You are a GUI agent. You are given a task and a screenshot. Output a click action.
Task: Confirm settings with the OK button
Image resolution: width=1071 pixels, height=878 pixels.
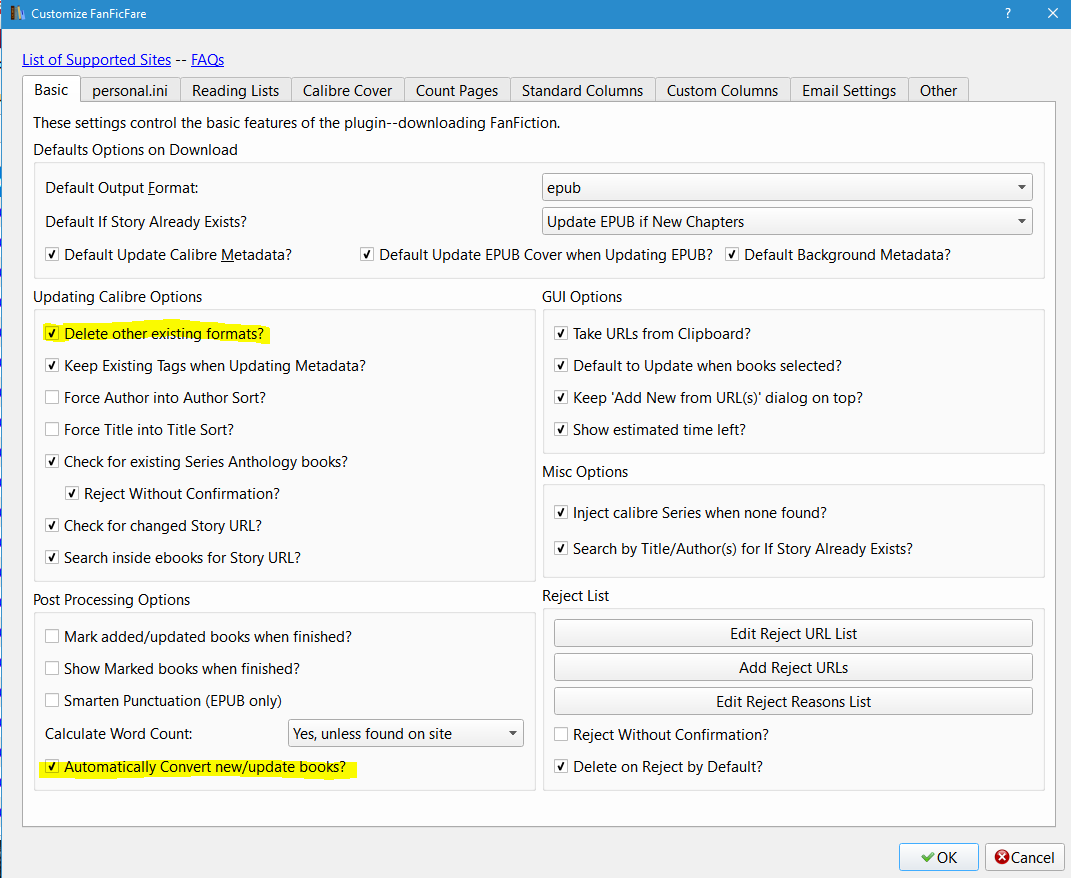938,857
